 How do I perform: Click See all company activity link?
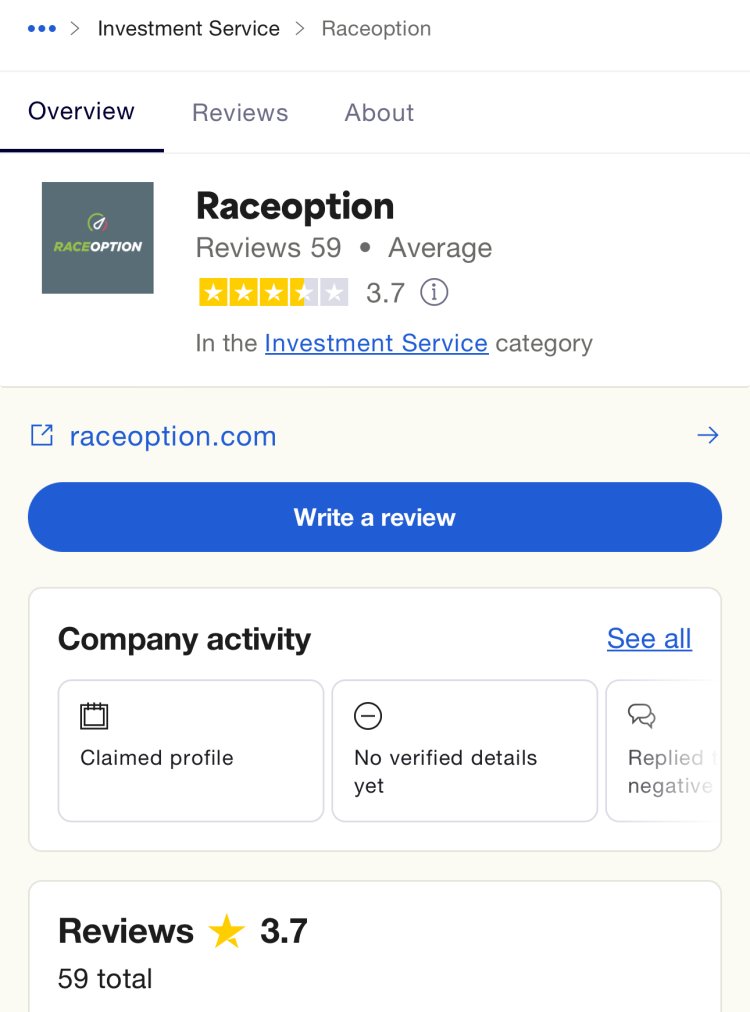click(x=649, y=639)
